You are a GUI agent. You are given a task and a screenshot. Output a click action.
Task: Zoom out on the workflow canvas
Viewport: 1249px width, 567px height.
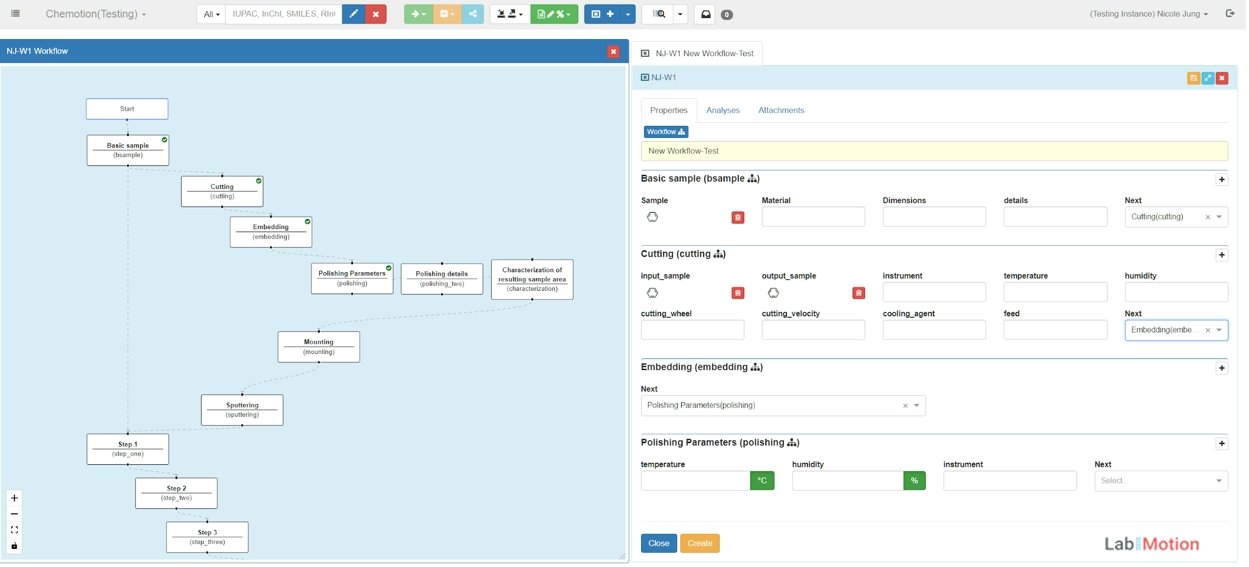(14, 514)
